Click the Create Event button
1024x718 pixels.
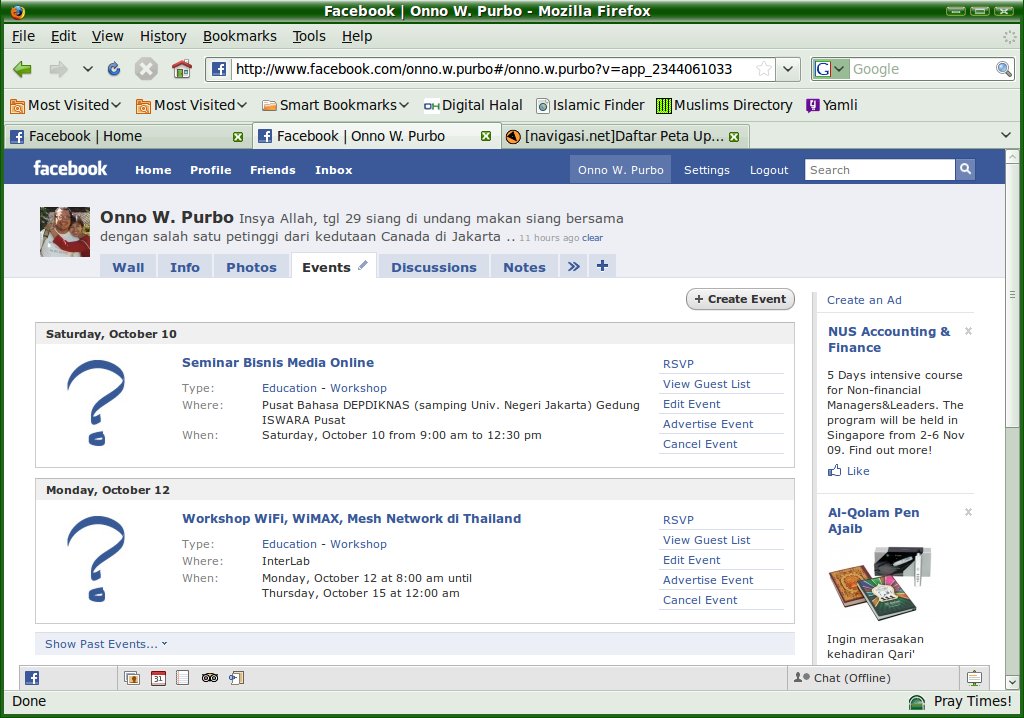click(740, 299)
